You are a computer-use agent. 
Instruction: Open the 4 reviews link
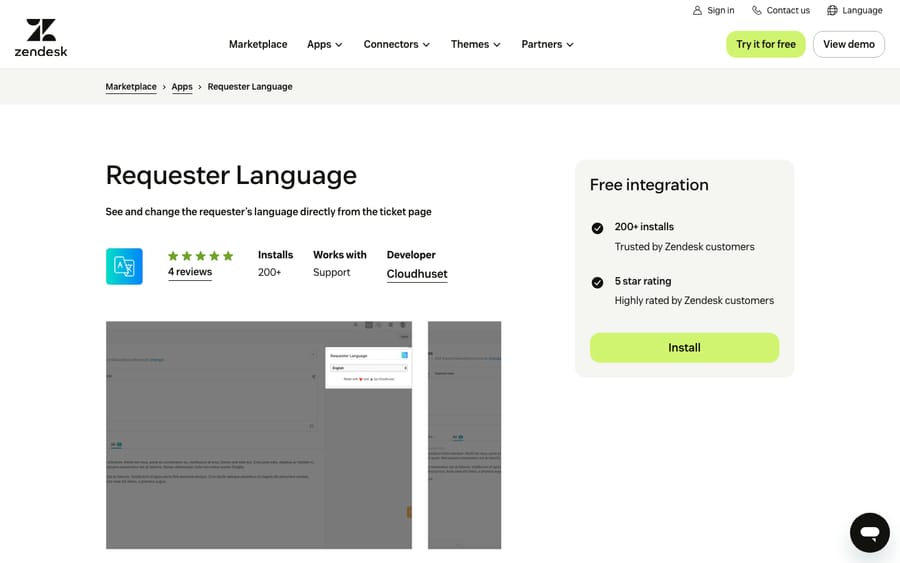click(x=190, y=272)
